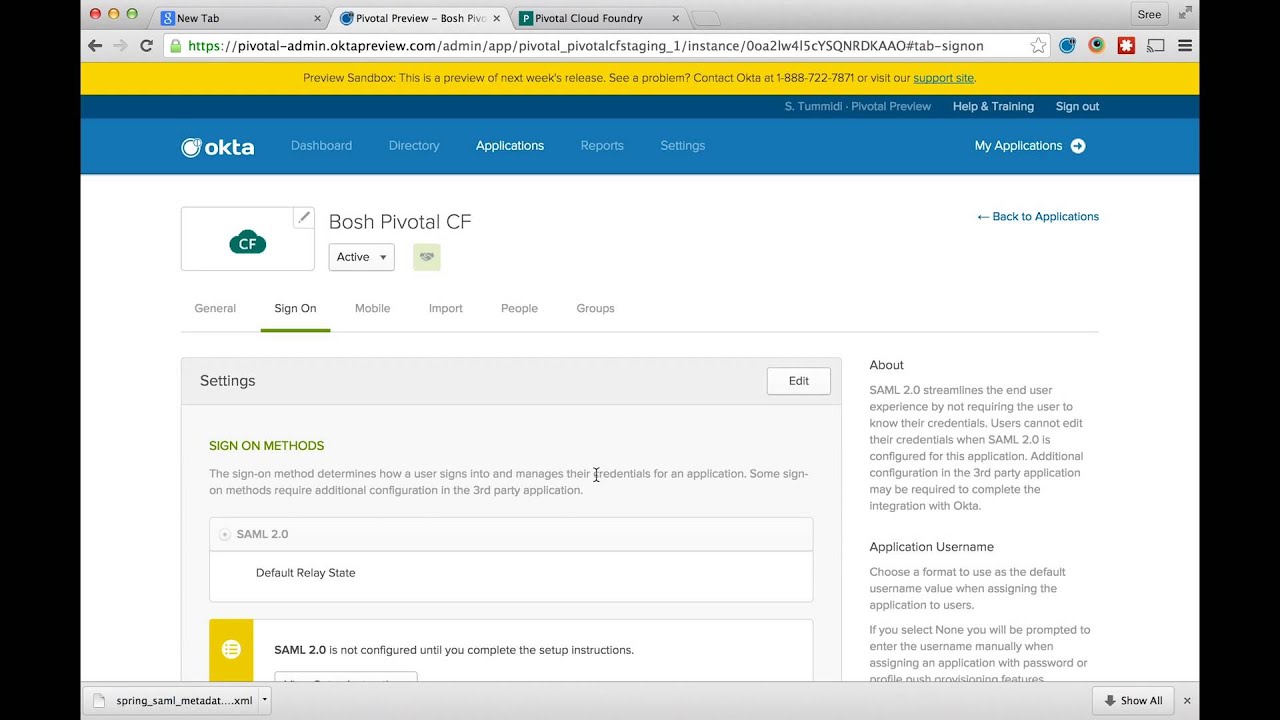
Task: Switch to the People tab
Action: click(519, 308)
